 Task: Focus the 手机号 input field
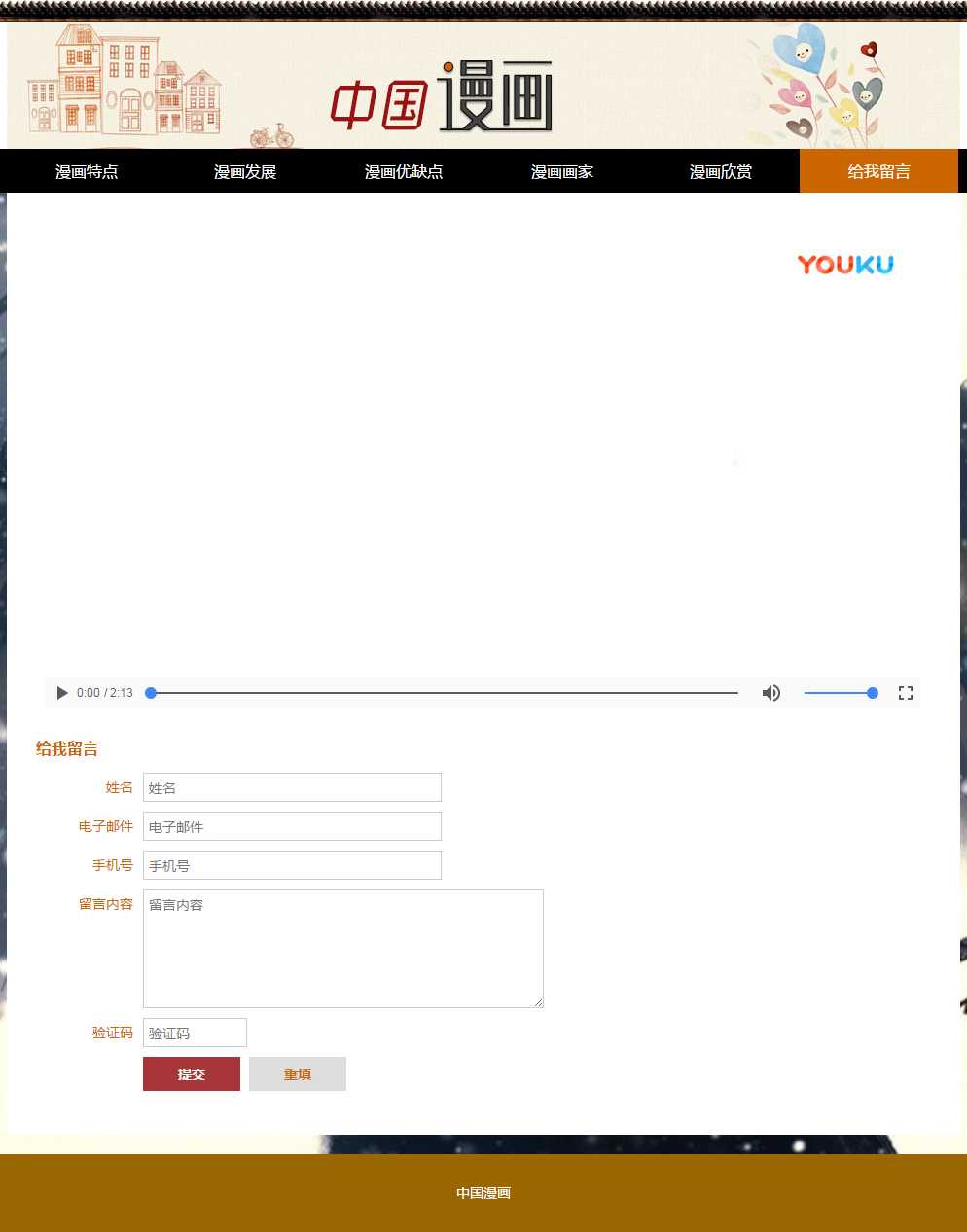(292, 865)
